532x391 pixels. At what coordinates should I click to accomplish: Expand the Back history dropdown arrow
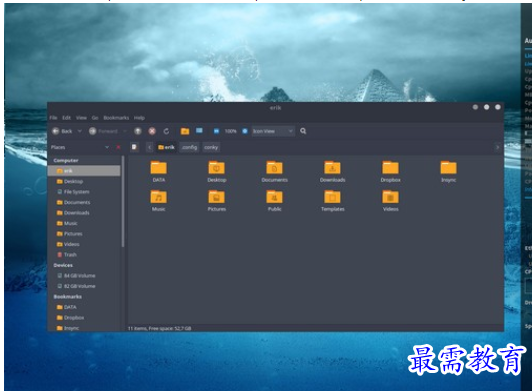click(80, 131)
